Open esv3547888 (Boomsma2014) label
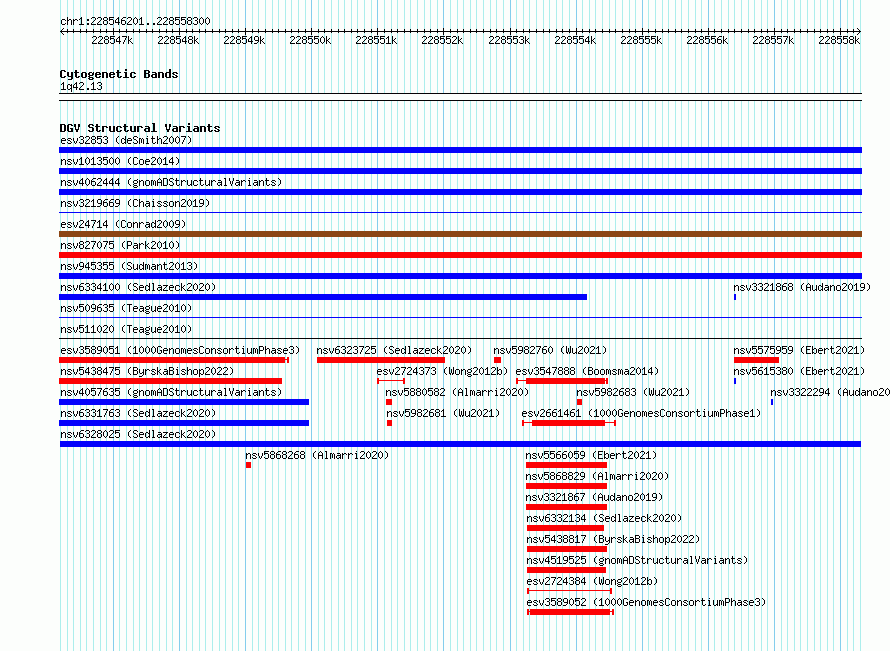Viewport: 890px width, 651px height. 587,371
